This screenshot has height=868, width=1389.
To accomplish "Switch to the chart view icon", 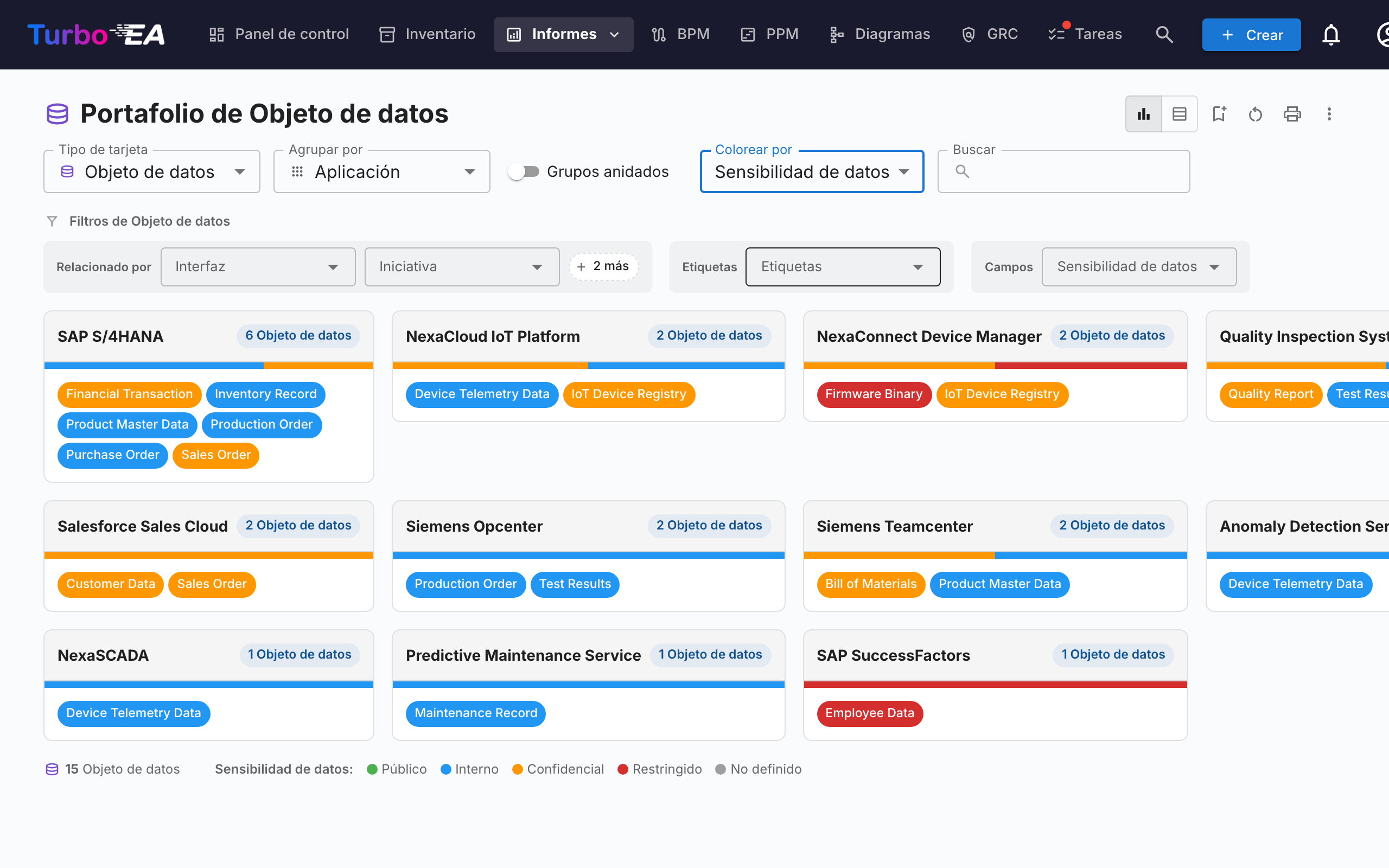I will click(x=1143, y=114).
